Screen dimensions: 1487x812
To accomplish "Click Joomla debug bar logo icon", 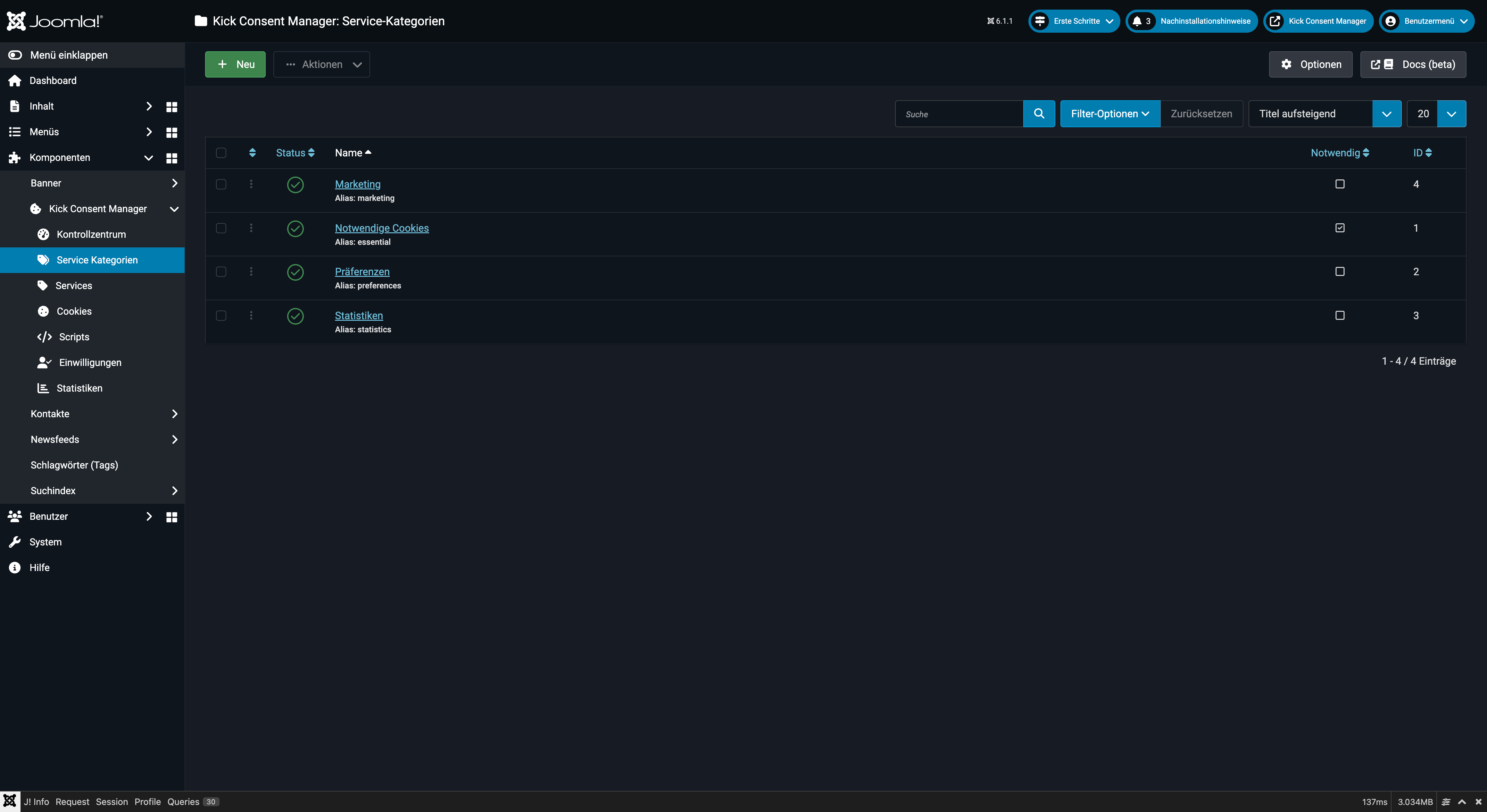I will [x=10, y=802].
